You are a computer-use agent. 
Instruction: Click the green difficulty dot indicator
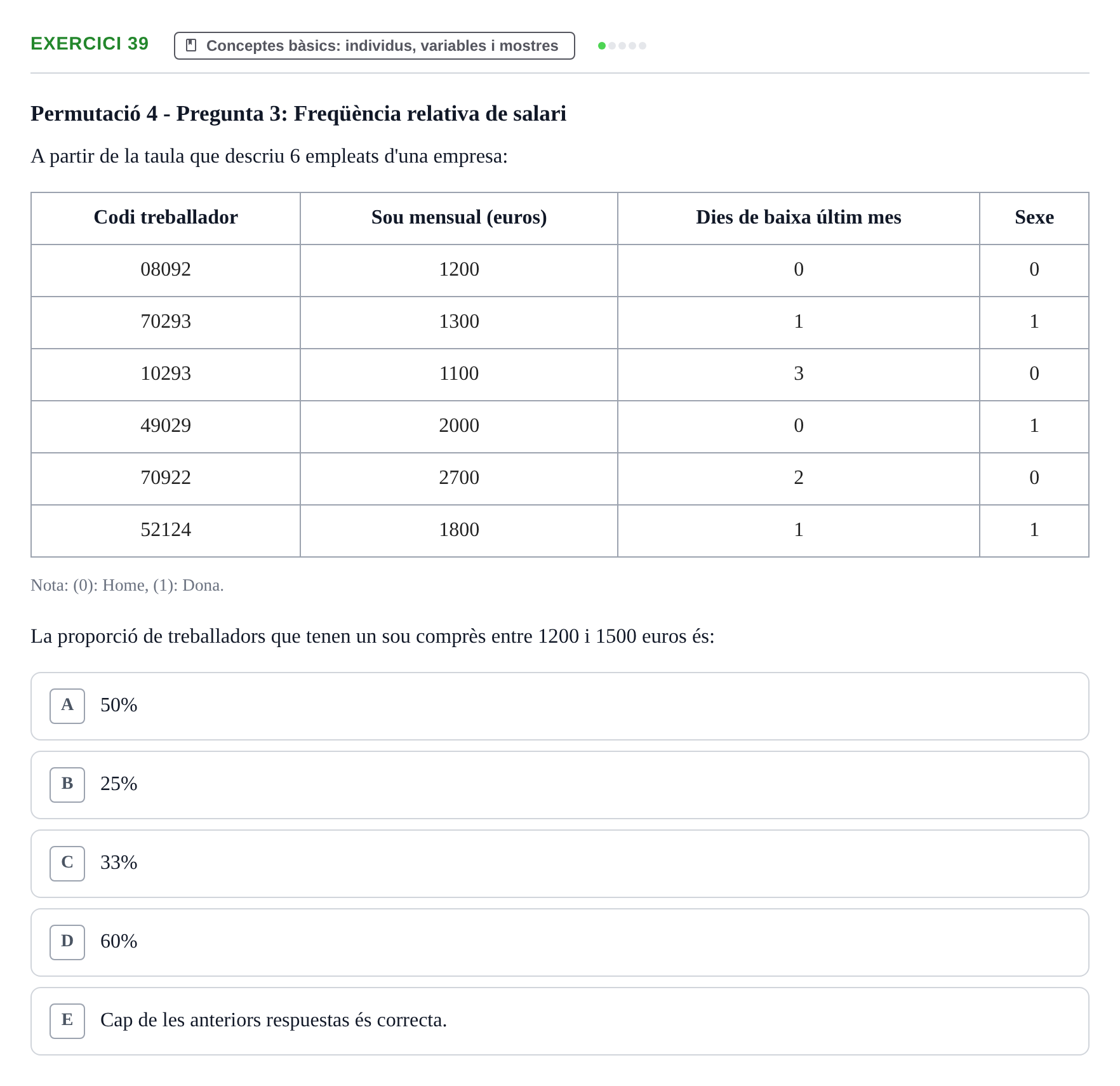click(602, 46)
